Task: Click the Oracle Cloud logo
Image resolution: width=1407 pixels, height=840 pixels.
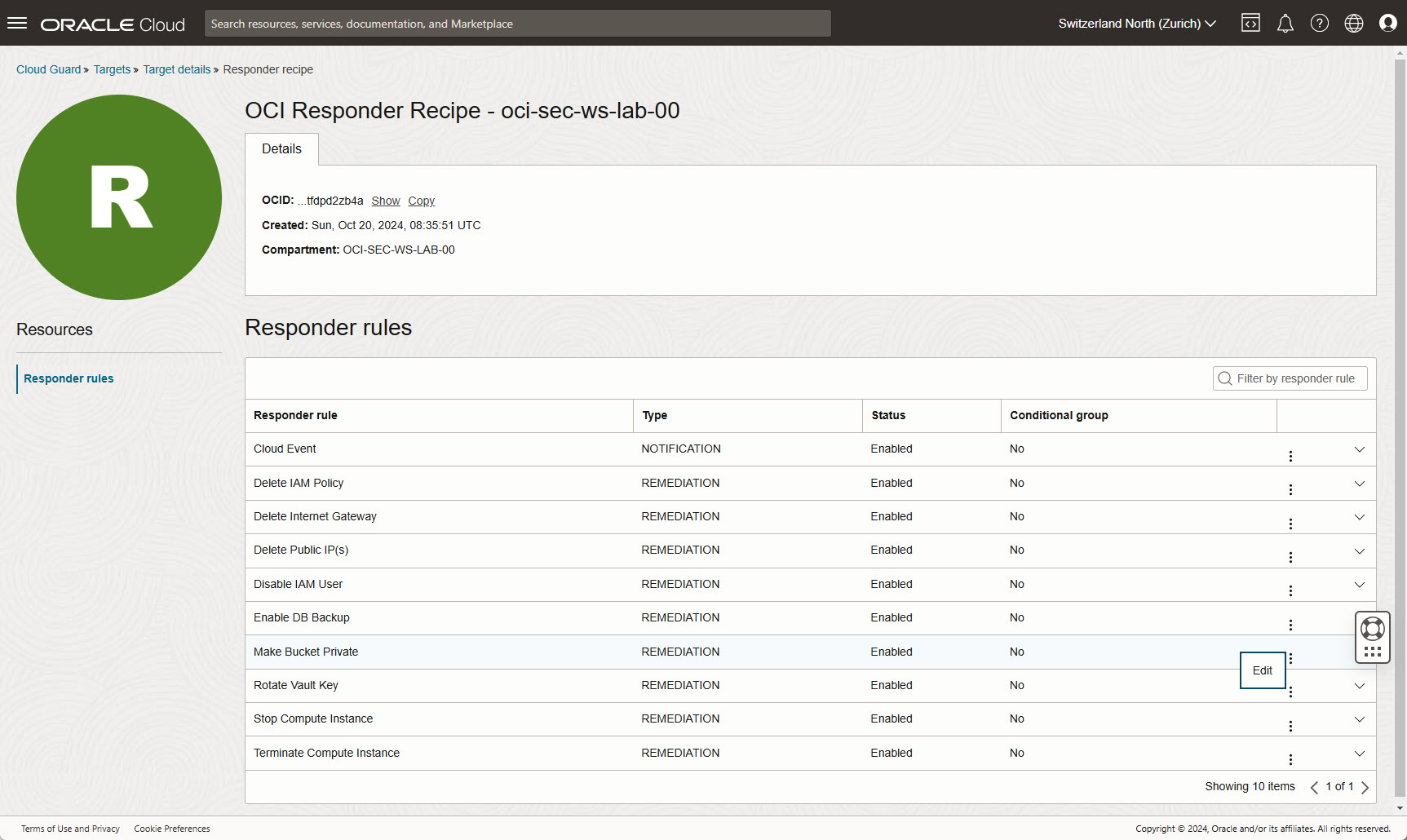Action: click(113, 24)
